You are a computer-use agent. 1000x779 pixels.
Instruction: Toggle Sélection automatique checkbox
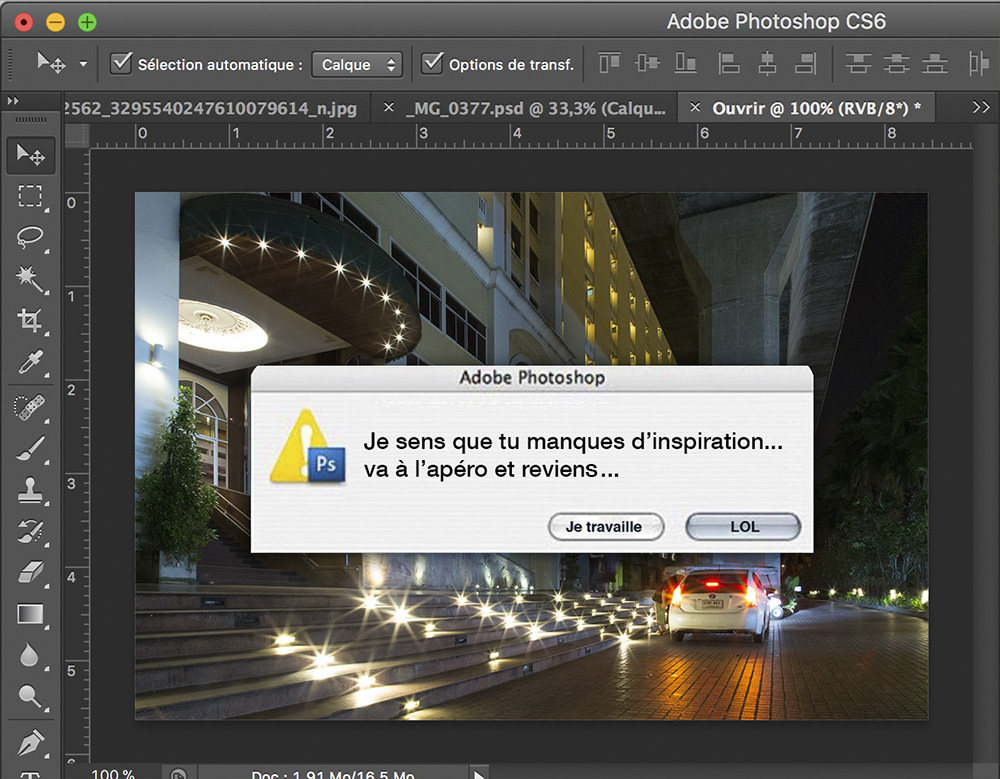(x=121, y=63)
